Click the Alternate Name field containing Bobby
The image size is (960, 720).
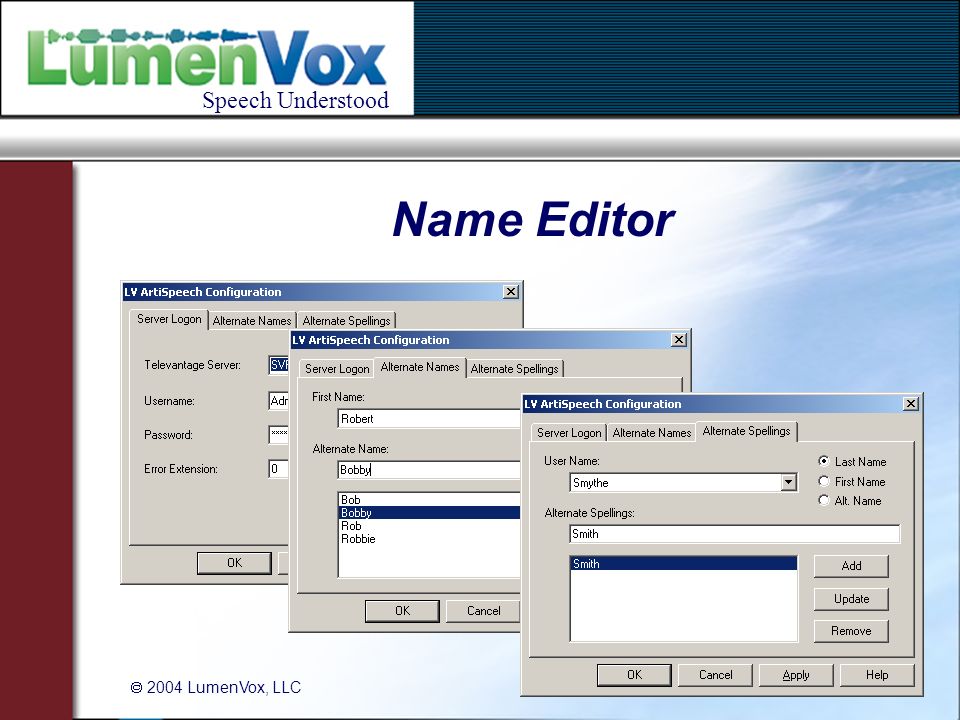click(429, 470)
